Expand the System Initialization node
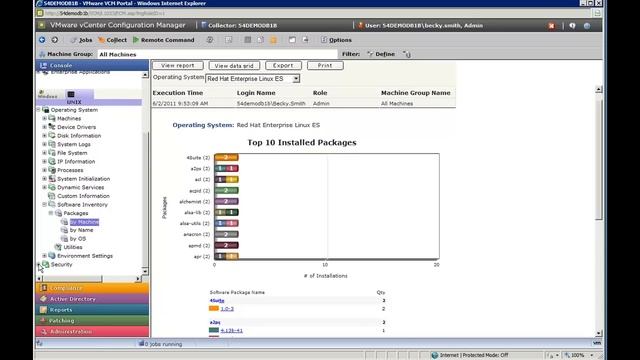The image size is (640, 360). click(x=44, y=178)
